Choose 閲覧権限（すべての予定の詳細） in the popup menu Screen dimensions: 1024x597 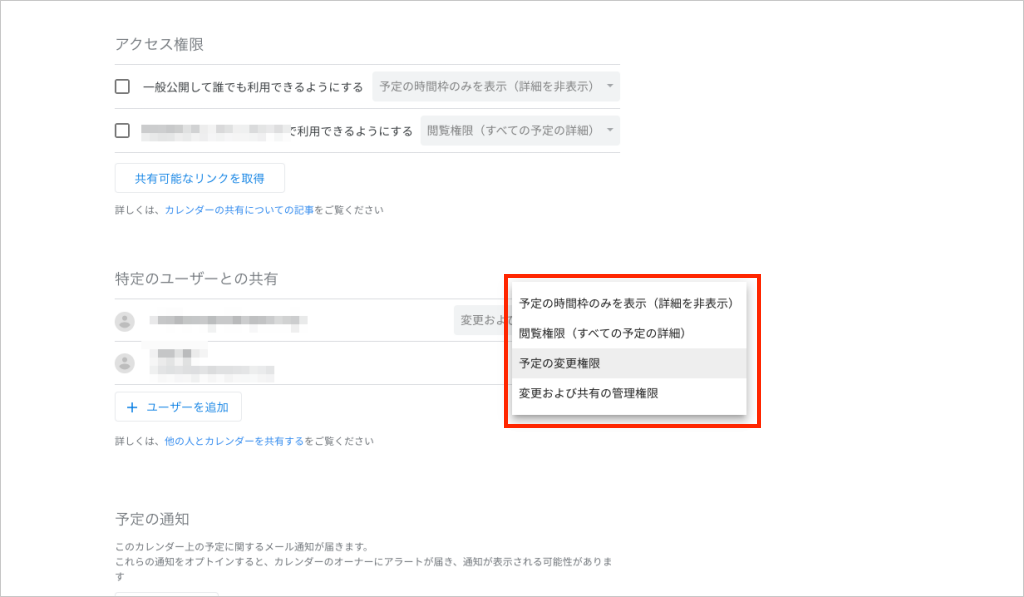click(602, 333)
